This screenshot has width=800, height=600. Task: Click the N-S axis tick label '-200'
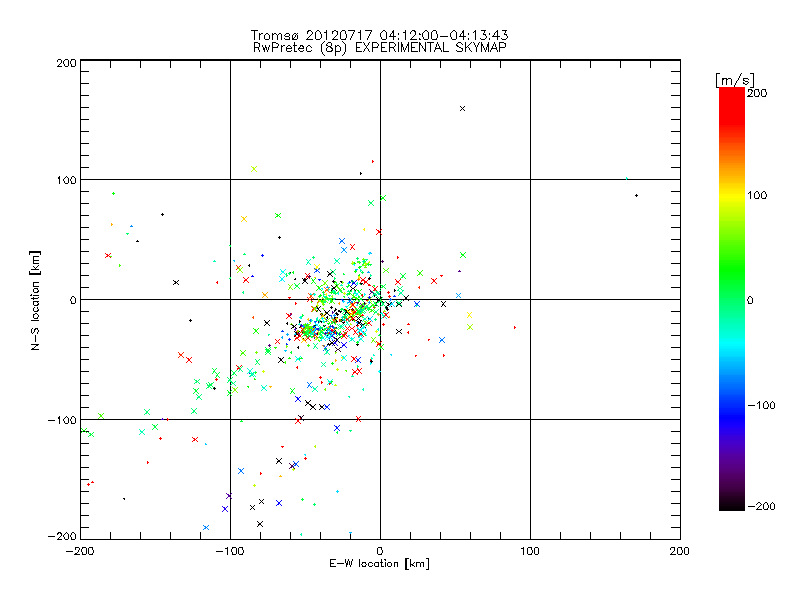pyautogui.click(x=63, y=537)
